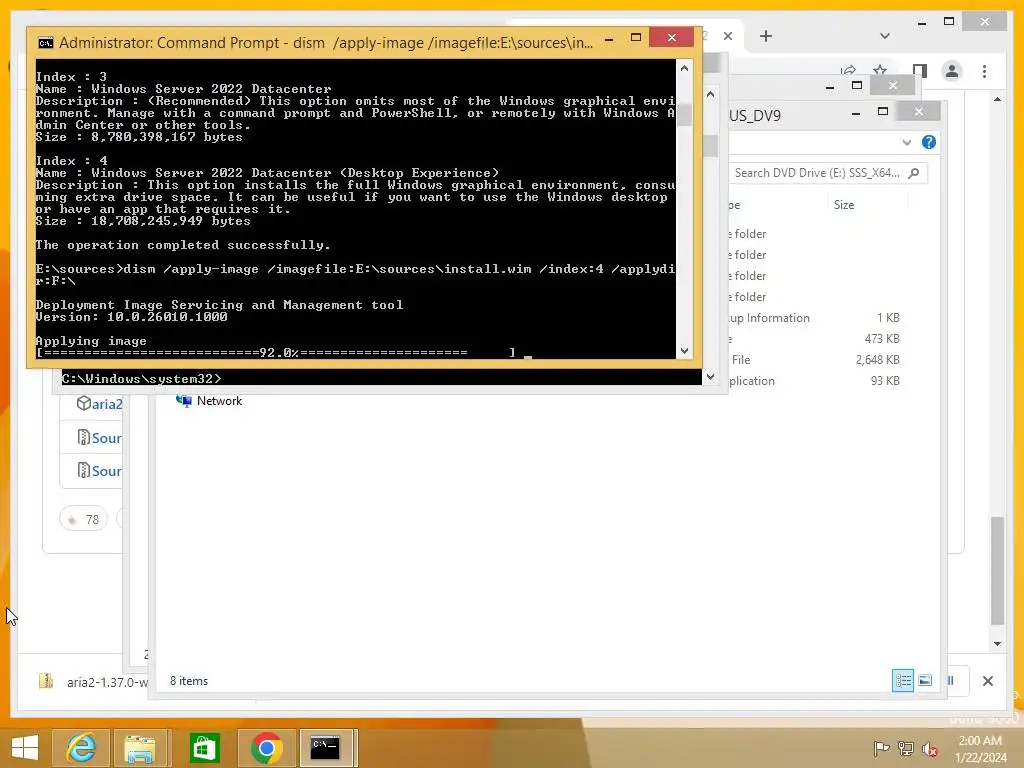
Task: Click the 78 reactions button
Action: 84,519
